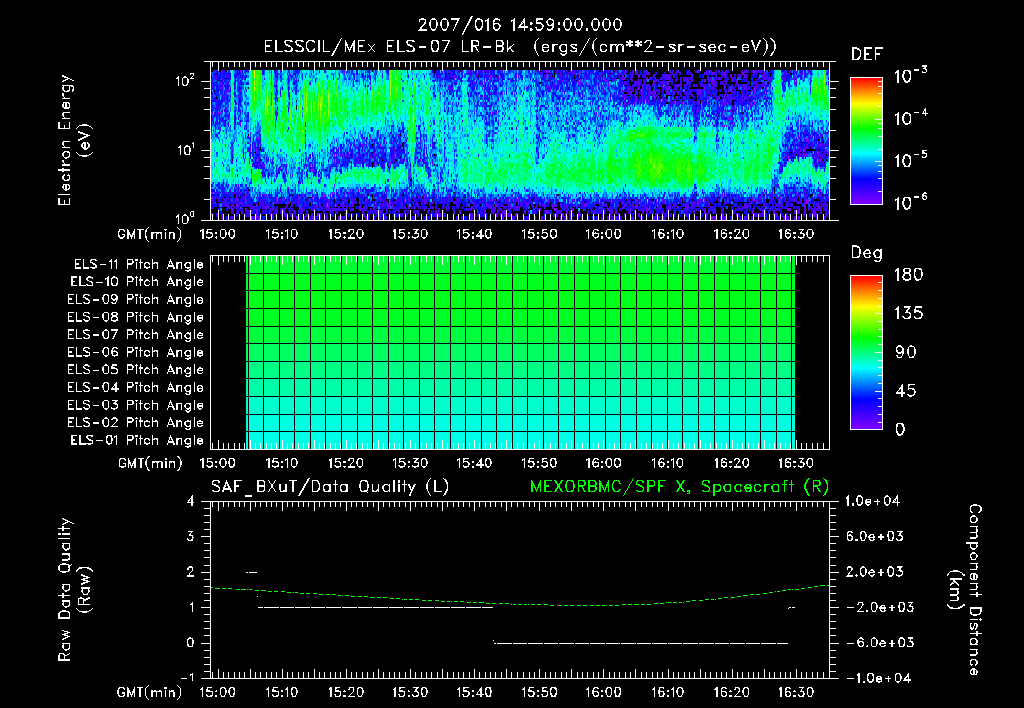Select the ELS-10 Pitch Angle label
1024x708 pixels.
(136, 282)
